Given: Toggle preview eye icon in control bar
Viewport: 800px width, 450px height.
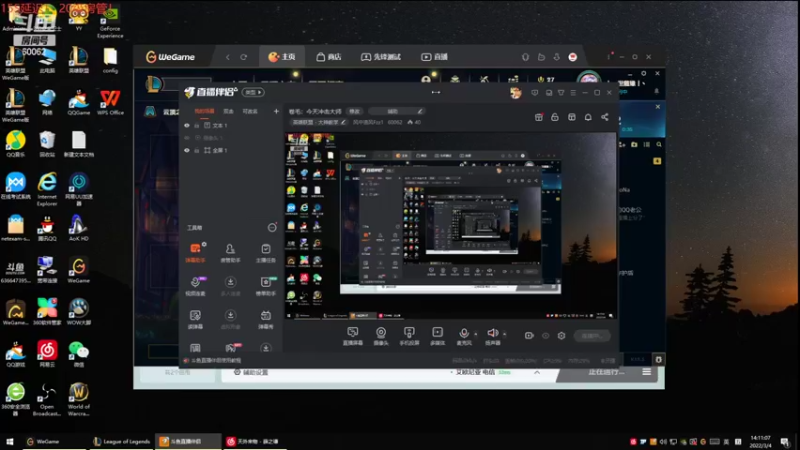Looking at the screenshot, I should click(545, 336).
